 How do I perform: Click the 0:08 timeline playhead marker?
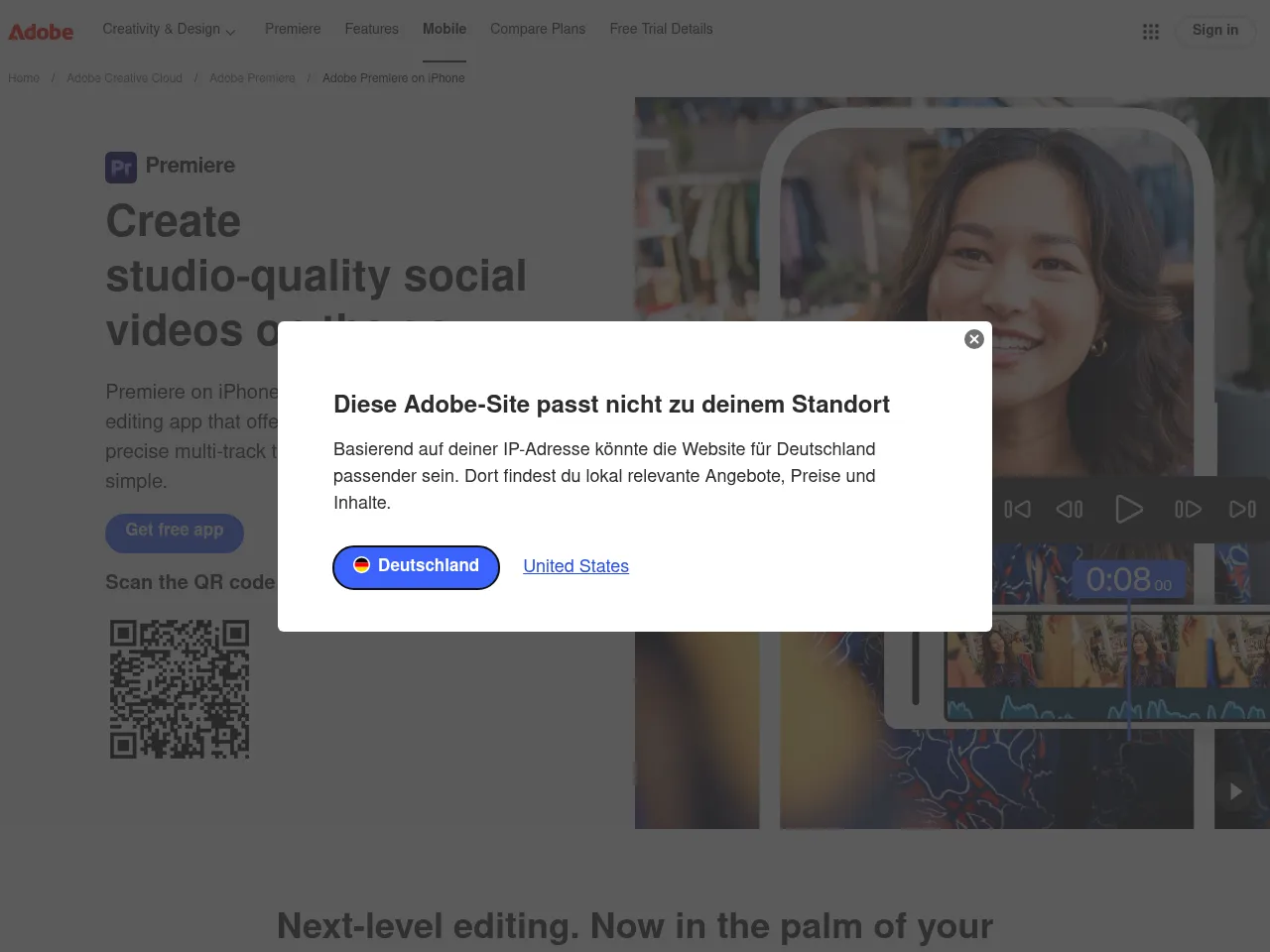point(1128,579)
